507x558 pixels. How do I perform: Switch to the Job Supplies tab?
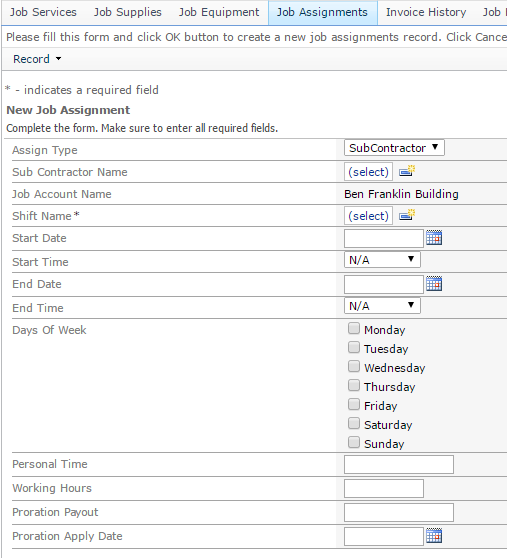(127, 12)
